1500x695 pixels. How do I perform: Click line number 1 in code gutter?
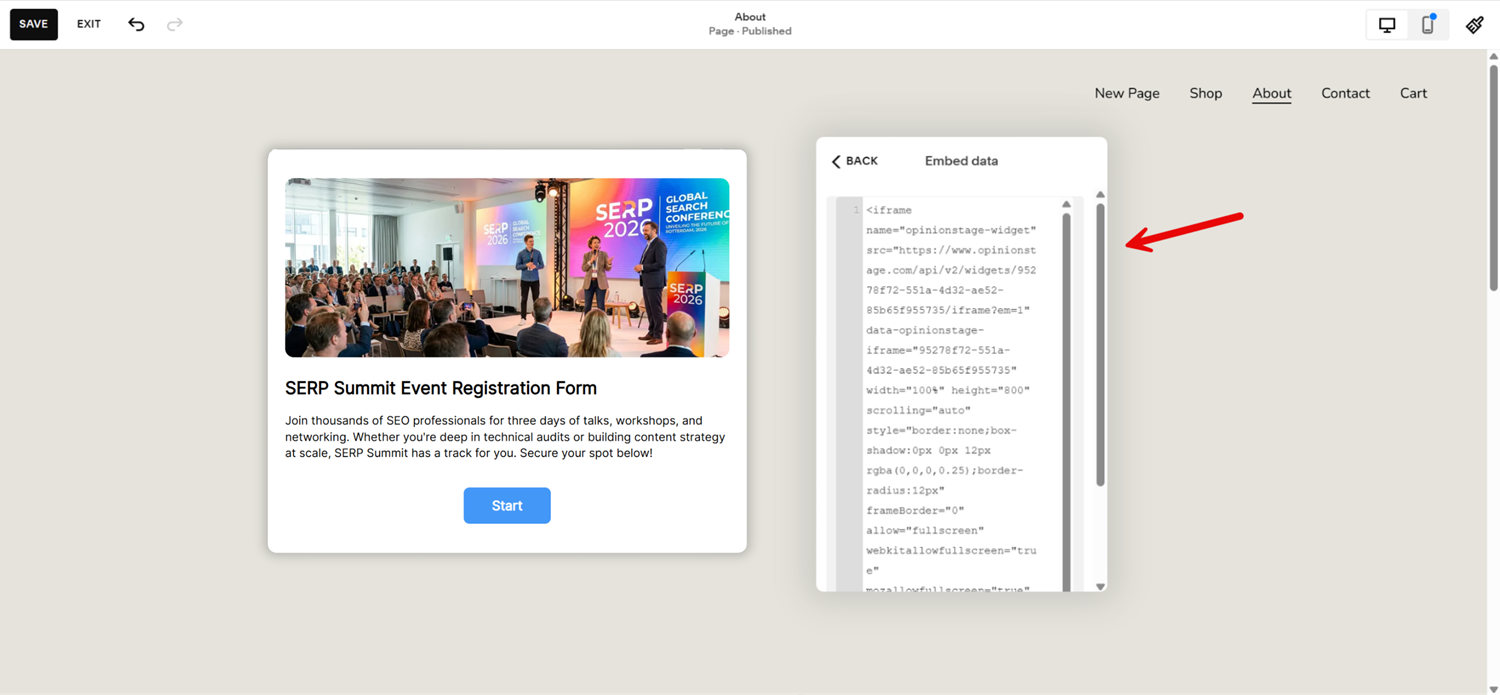pos(855,210)
